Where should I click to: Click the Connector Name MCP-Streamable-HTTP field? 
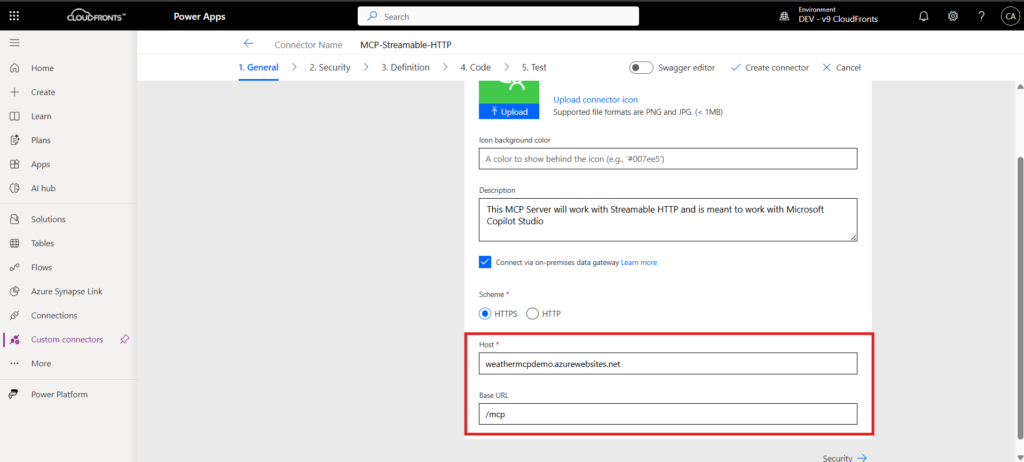point(406,45)
